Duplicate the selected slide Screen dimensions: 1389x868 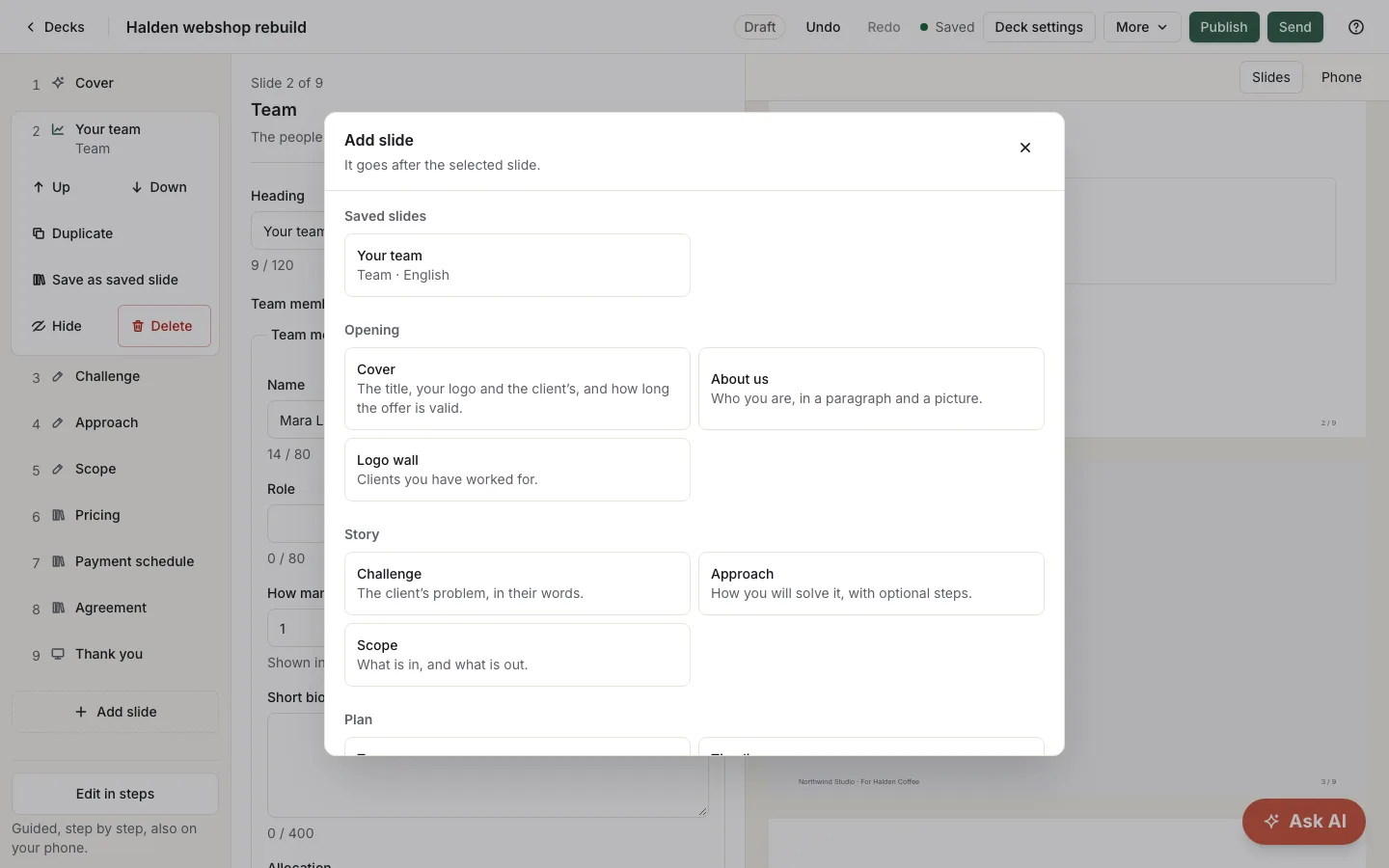point(72,233)
